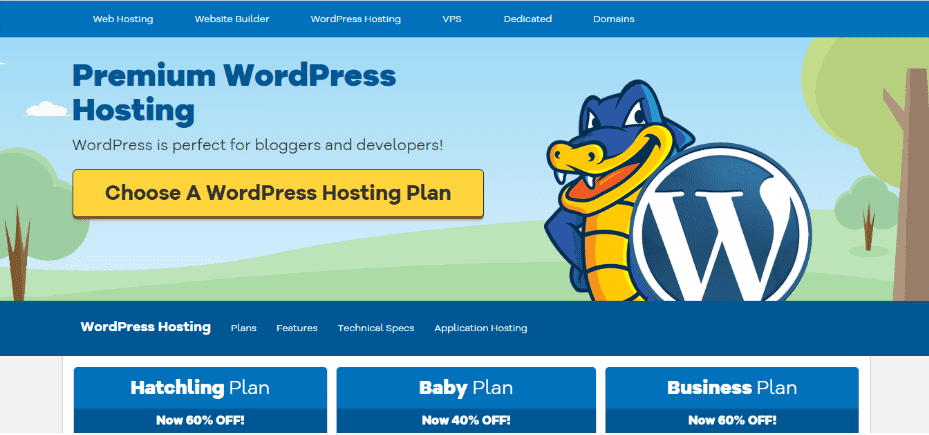Go to the VPS menu item
Screen dimensions: 929x435
click(x=452, y=19)
